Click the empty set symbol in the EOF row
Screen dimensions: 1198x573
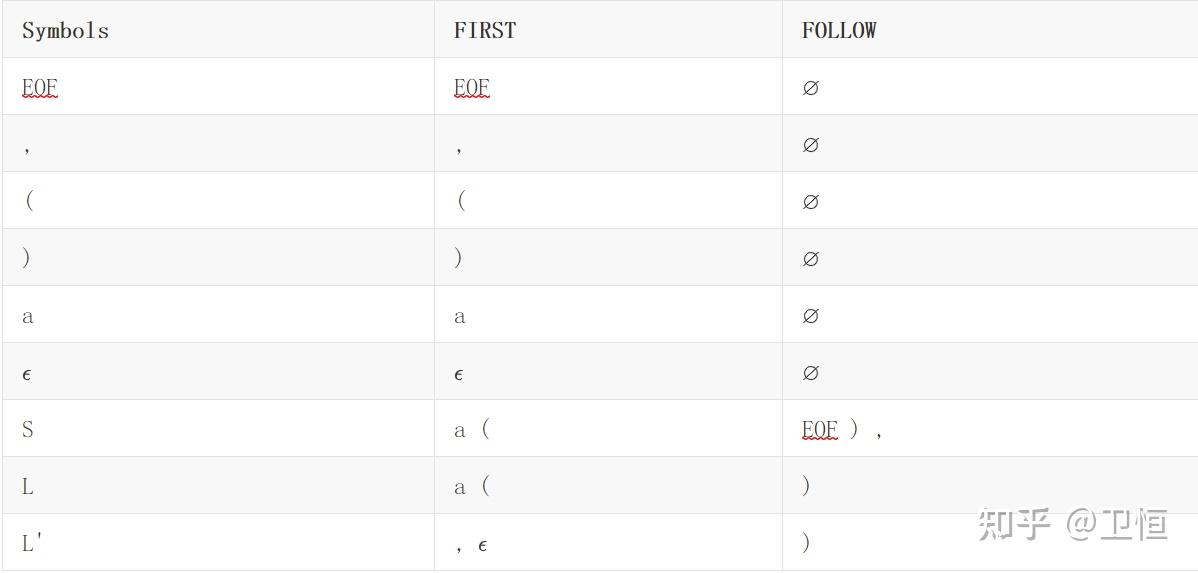810,88
